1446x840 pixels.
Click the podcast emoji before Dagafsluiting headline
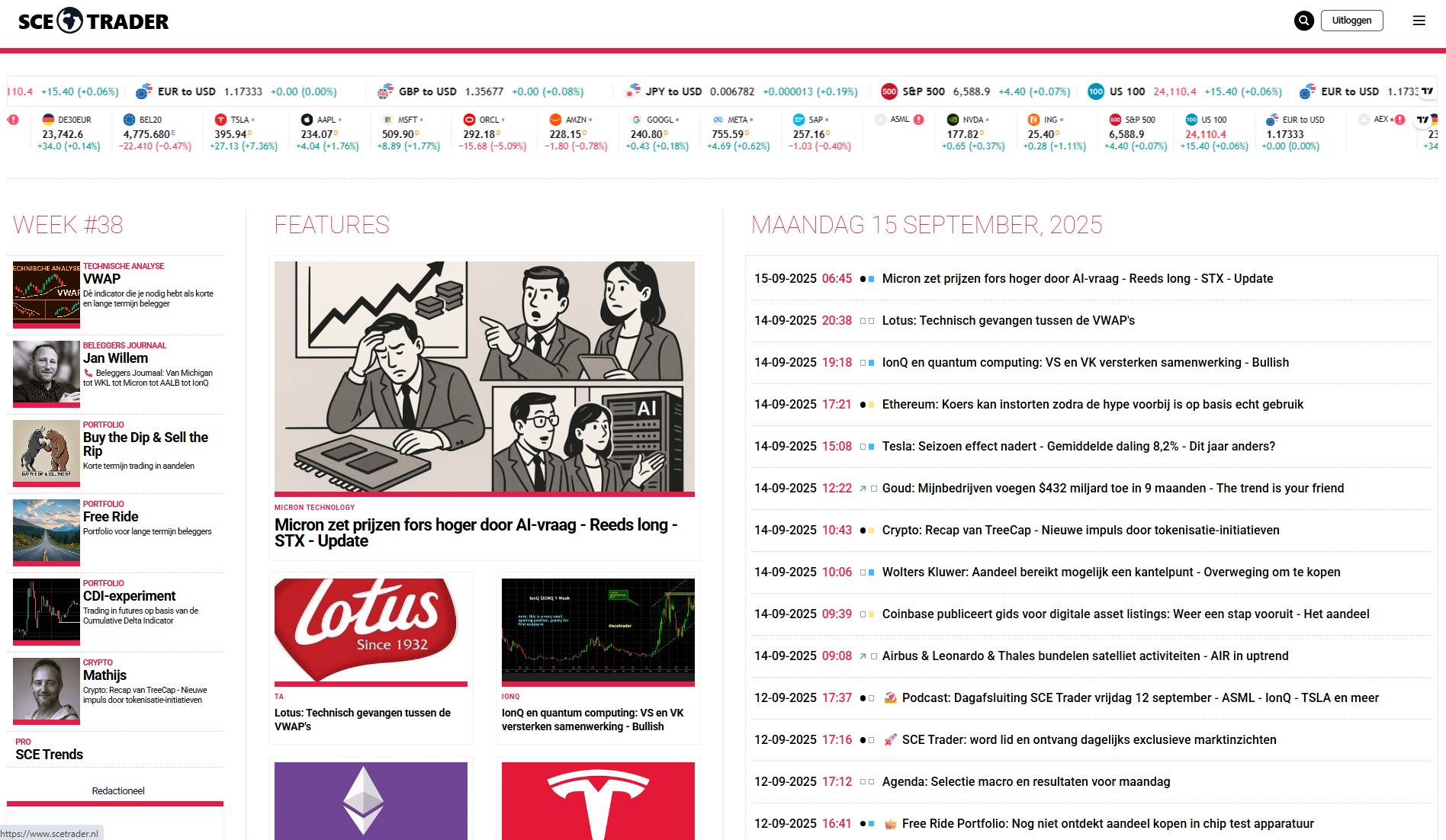point(890,698)
